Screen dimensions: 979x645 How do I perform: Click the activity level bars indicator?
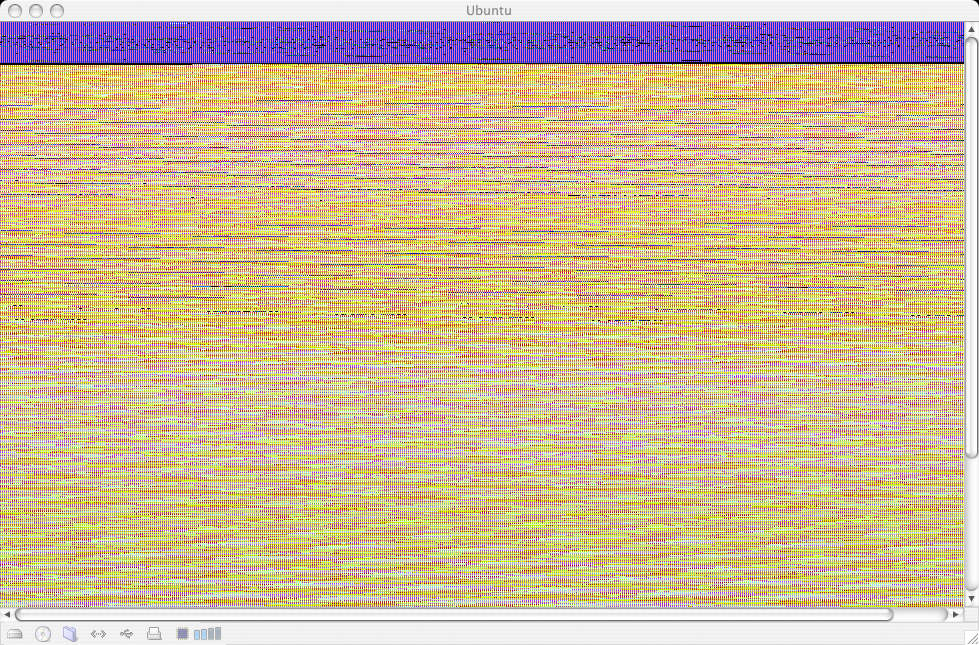(x=208, y=634)
